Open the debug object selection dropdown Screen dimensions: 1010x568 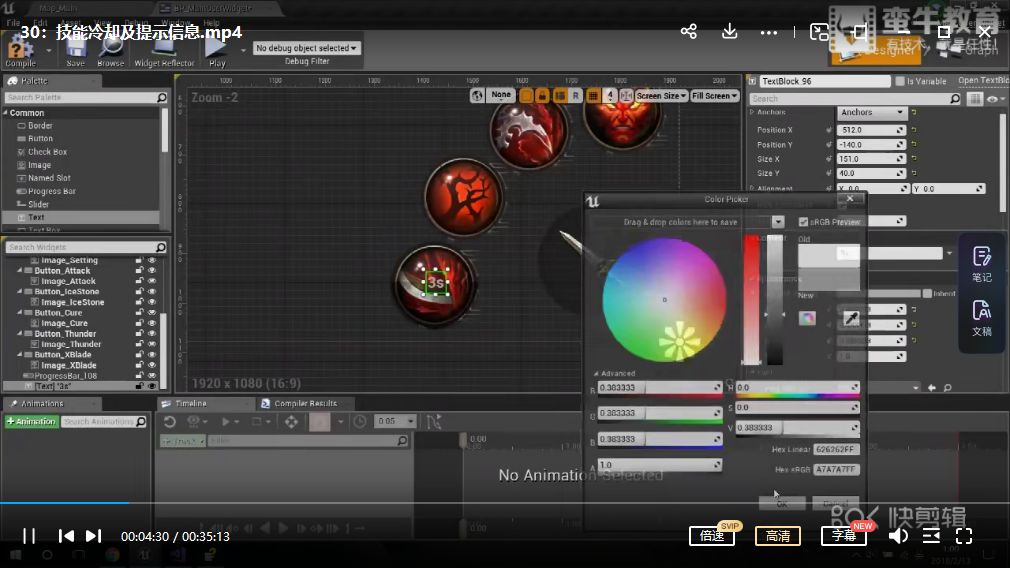[x=306, y=48]
